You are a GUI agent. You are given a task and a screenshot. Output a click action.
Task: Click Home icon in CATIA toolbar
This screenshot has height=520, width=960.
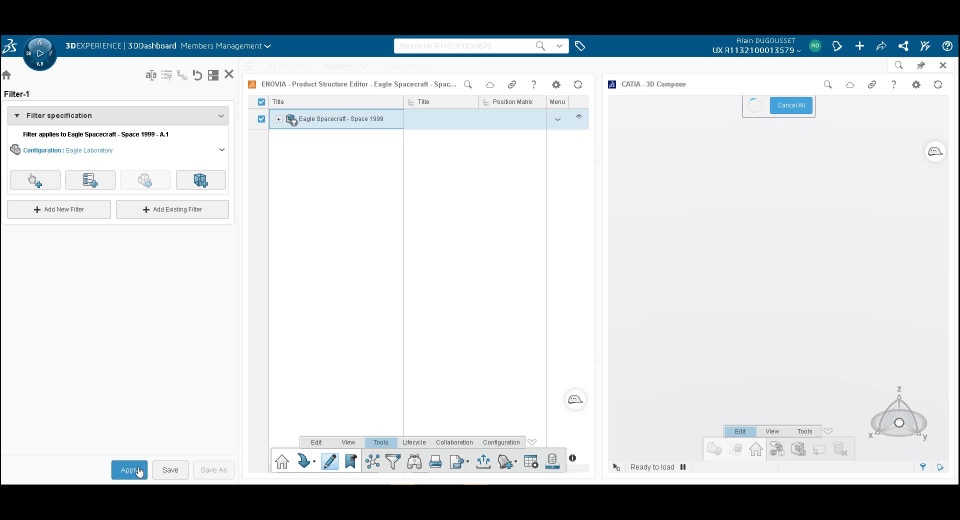(756, 449)
